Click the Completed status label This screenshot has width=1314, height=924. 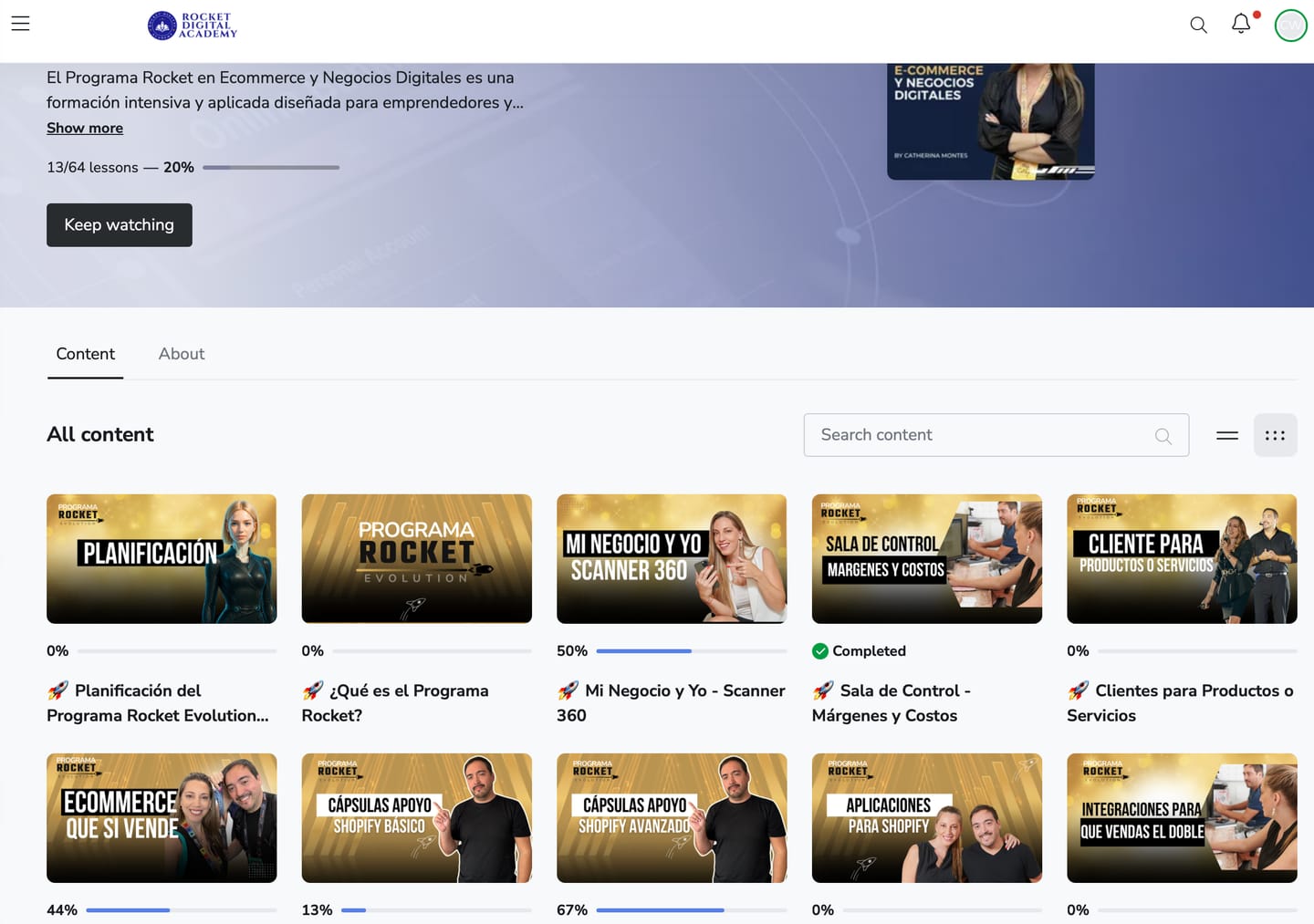pyautogui.click(x=869, y=651)
